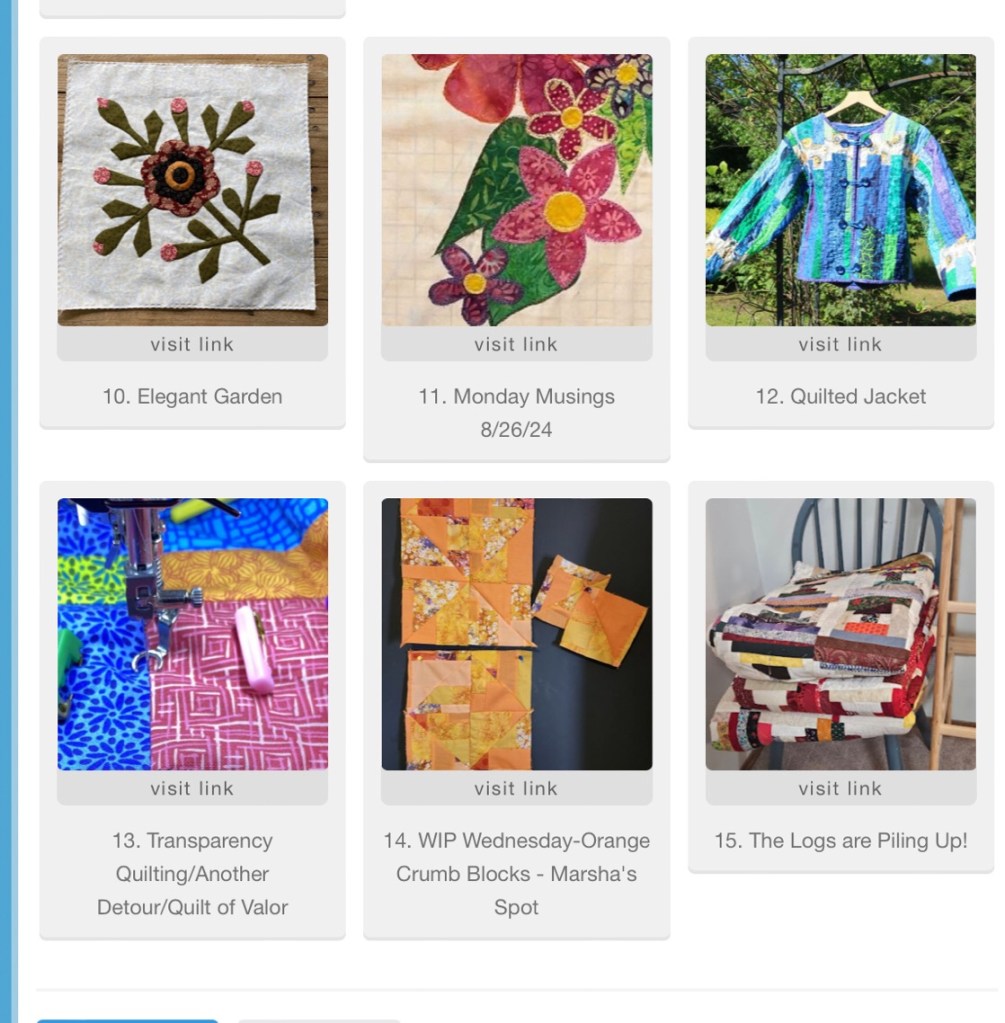1005x1023 pixels.
Task: Open the '11. Monday Musings 8/26/24' title link
Action: tap(516, 413)
